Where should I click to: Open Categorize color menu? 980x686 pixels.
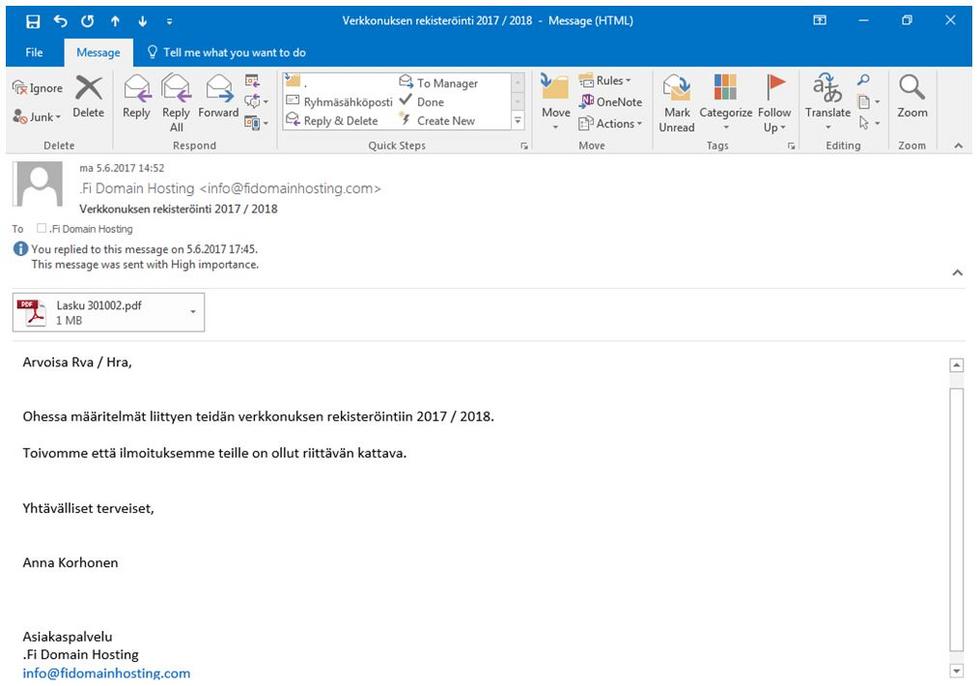pos(725,102)
